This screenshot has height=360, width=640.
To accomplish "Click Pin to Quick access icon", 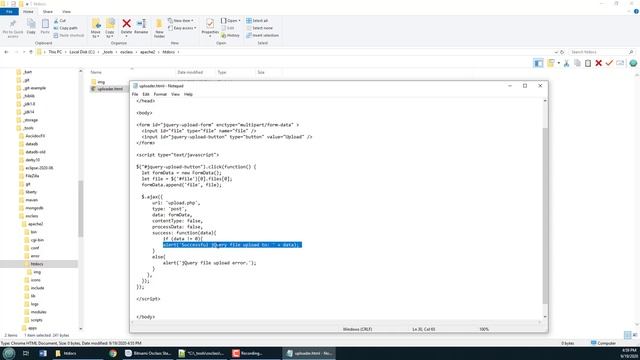I will [x=13, y=24].
